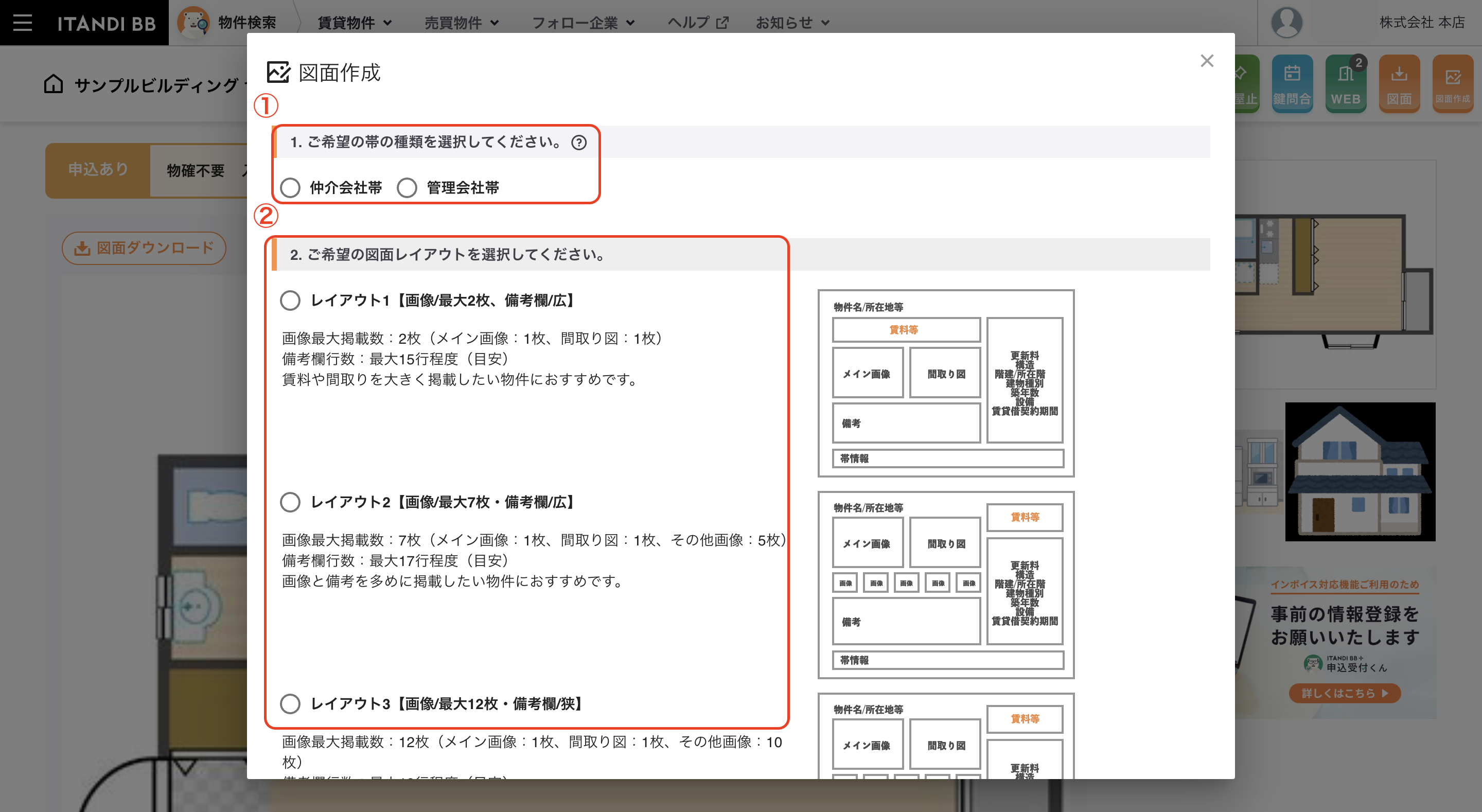
Task: Click the 物確不要 status tab
Action: pos(196,170)
